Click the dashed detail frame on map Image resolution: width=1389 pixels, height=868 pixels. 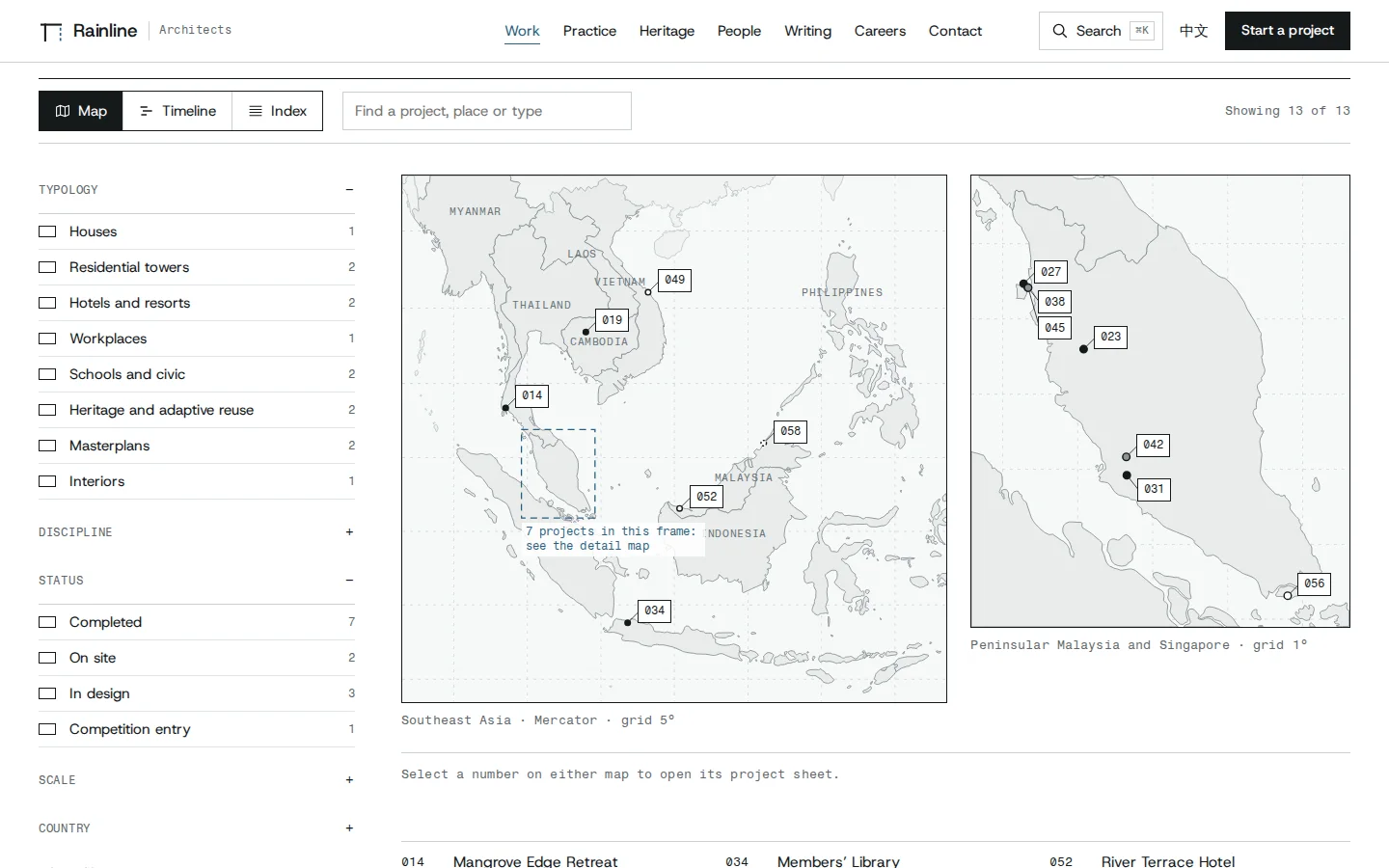pos(558,474)
